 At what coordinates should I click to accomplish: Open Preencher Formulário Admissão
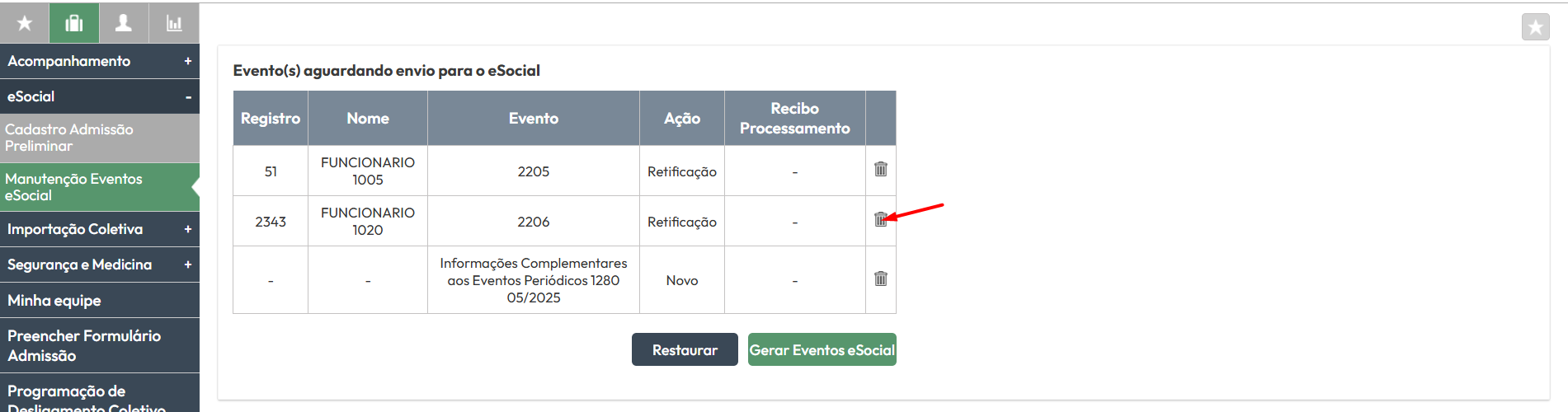tap(100, 345)
